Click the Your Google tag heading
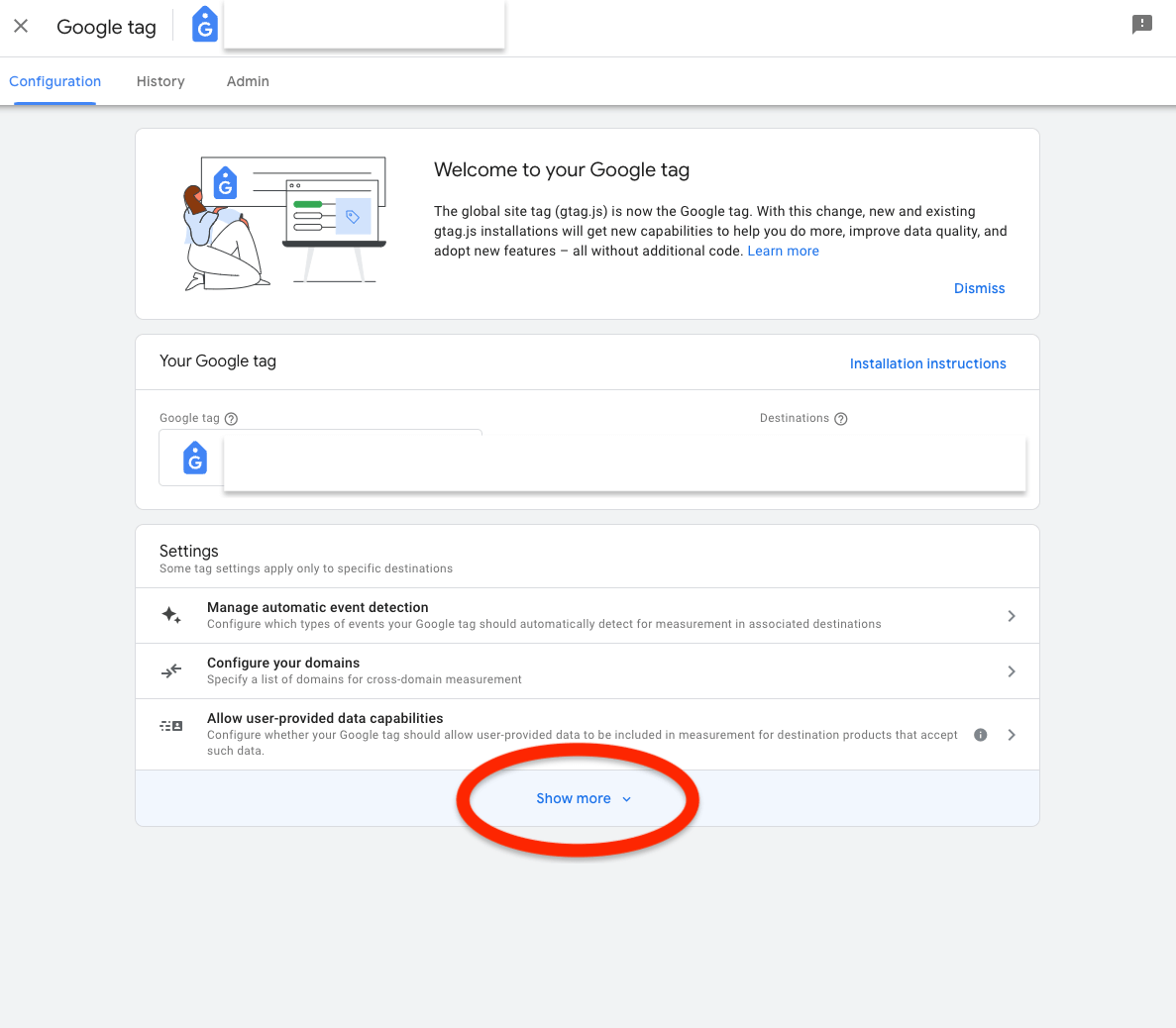The height and width of the screenshot is (1028, 1176). pos(218,361)
